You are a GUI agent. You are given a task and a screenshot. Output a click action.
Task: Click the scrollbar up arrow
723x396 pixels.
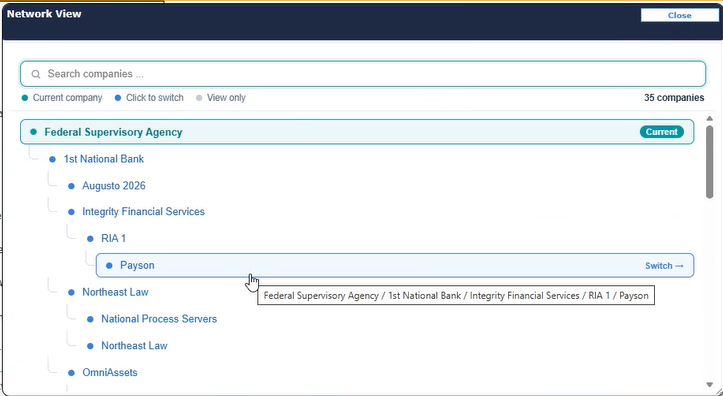pos(710,119)
